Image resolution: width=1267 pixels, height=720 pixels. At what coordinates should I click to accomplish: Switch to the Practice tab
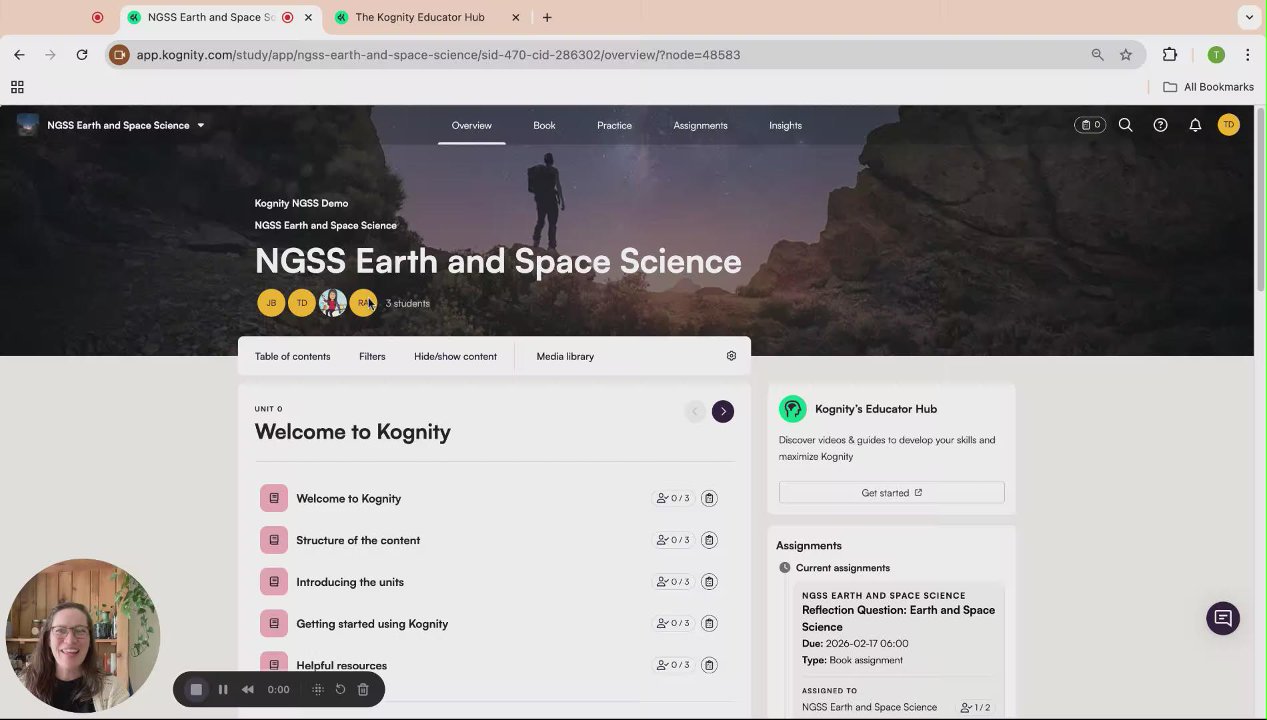[x=614, y=125]
